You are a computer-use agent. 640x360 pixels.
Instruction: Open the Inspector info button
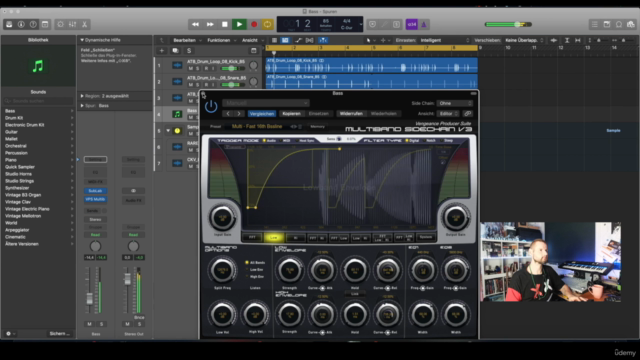pyautogui.click(x=21, y=24)
